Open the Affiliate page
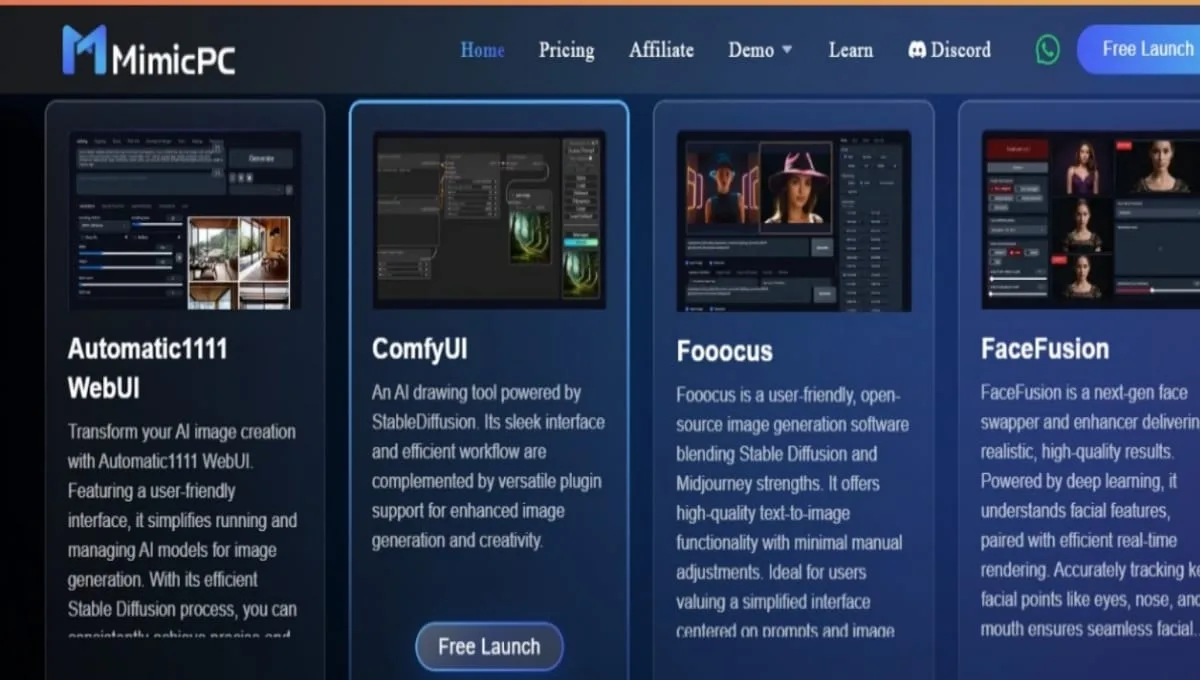Screen dimensions: 1200x680 (x=661, y=50)
